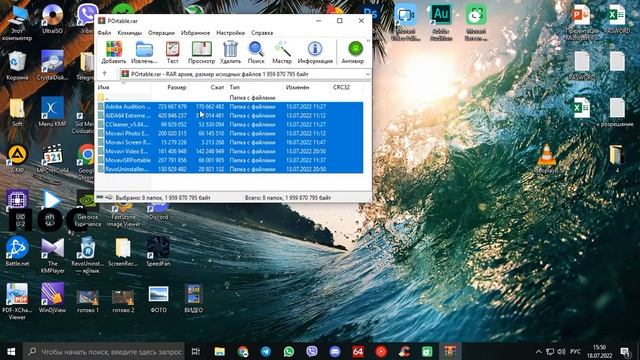Screen dimensions: 640x360
Task: Select the RevoUninstaller folder row
Action: pyautogui.click(x=230, y=169)
